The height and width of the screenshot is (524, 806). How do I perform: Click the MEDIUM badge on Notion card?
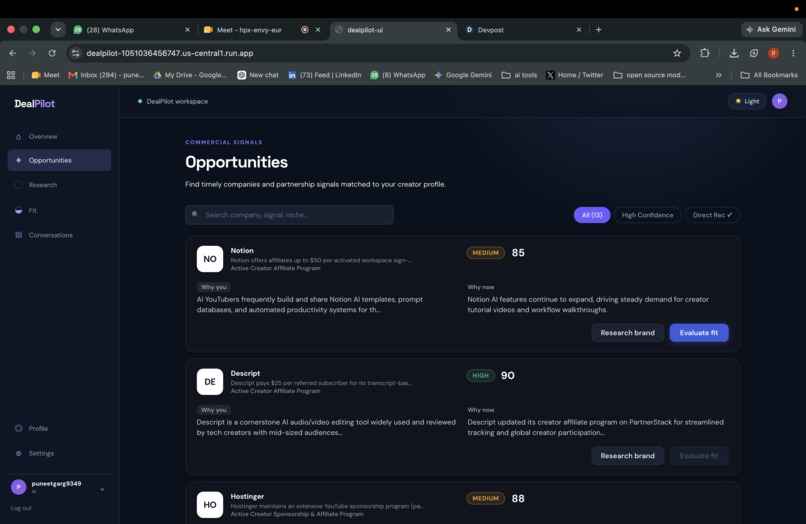(485, 252)
